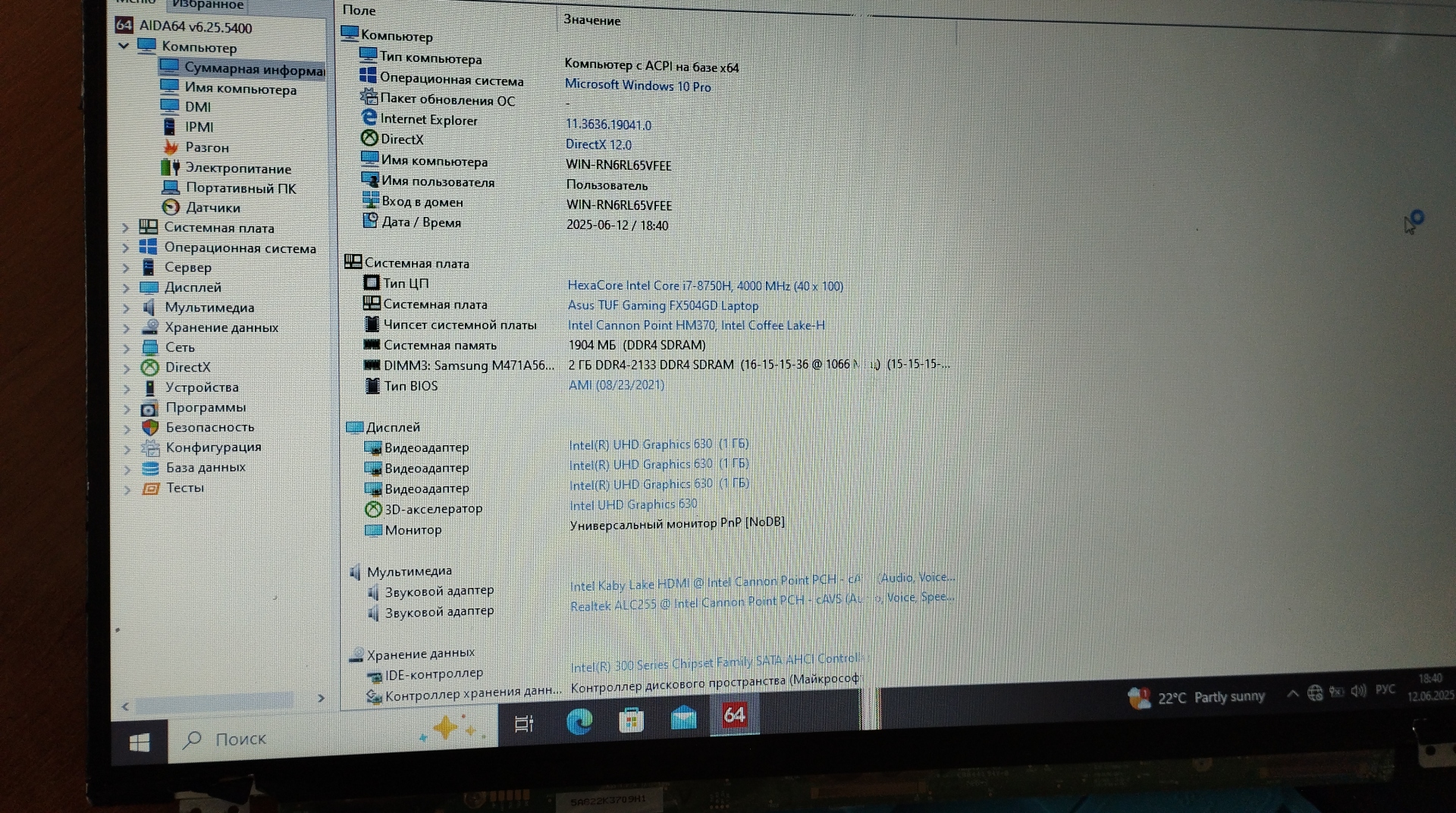Select Портативный ПК tree item
The height and width of the screenshot is (813, 1456).
point(240,188)
